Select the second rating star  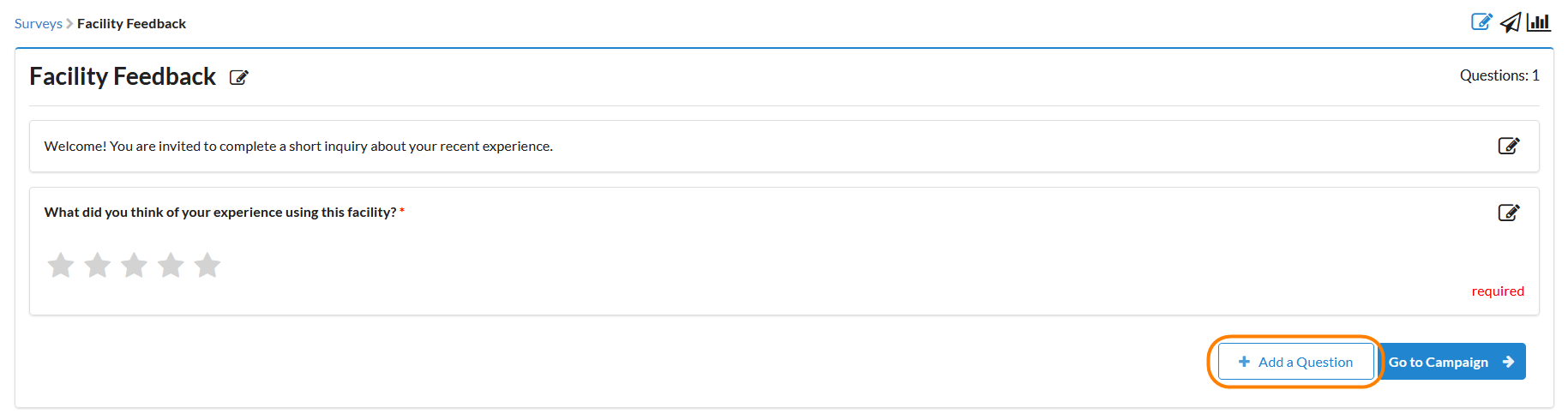pos(98,265)
